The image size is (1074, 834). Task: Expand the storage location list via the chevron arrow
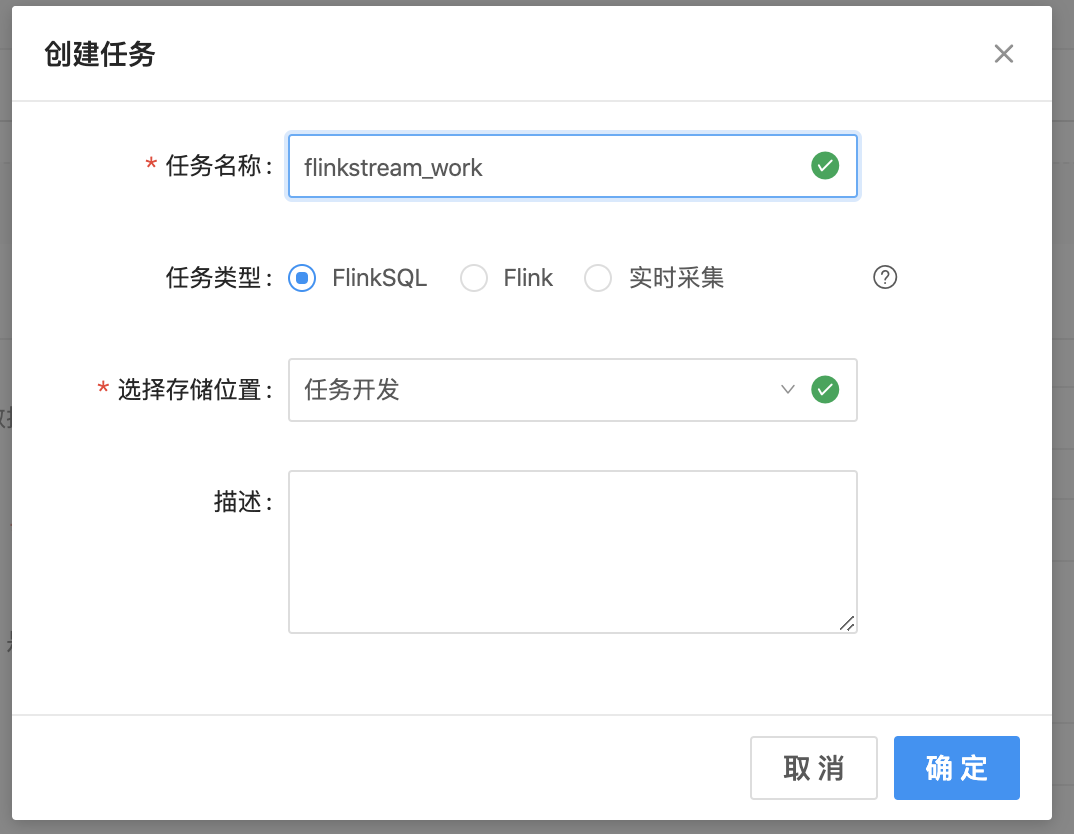point(788,390)
